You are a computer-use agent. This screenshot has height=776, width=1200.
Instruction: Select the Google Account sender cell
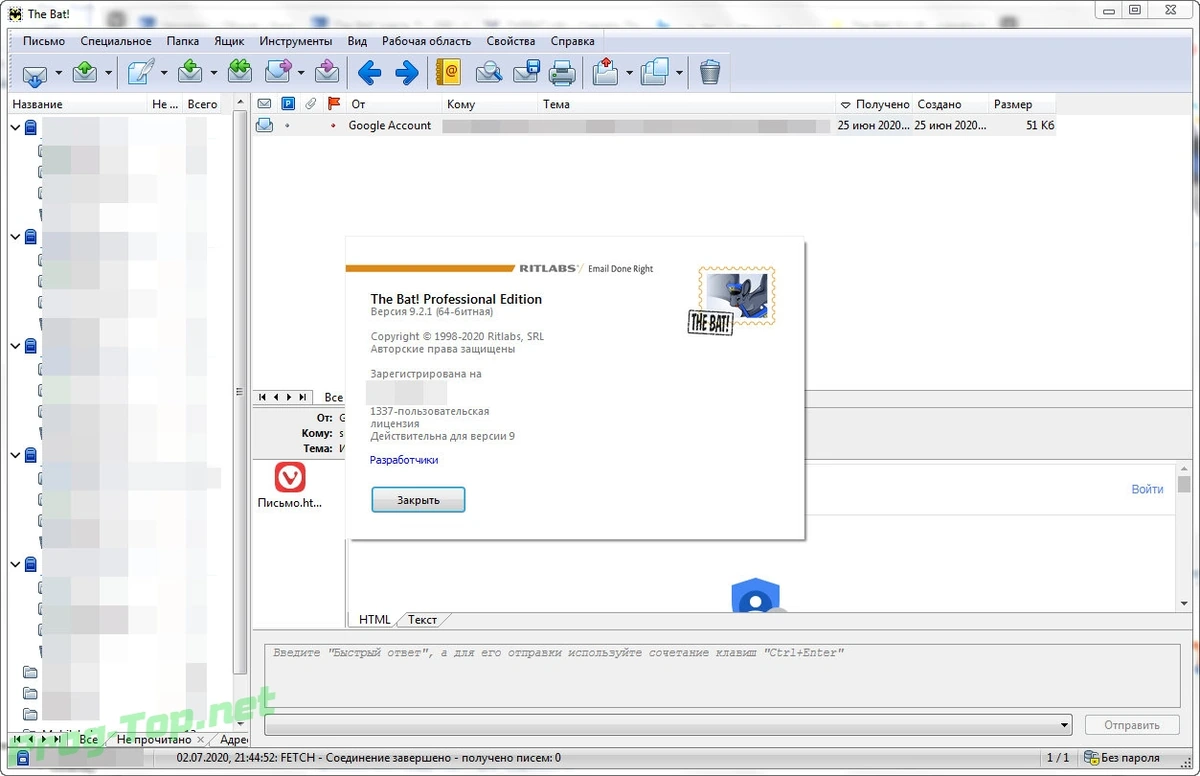click(x=390, y=126)
